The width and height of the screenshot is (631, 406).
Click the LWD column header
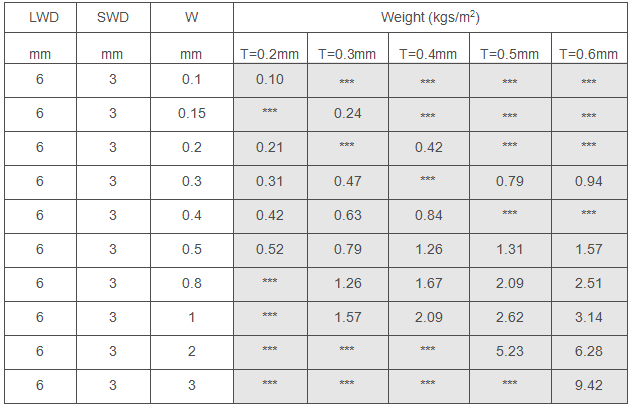40,18
